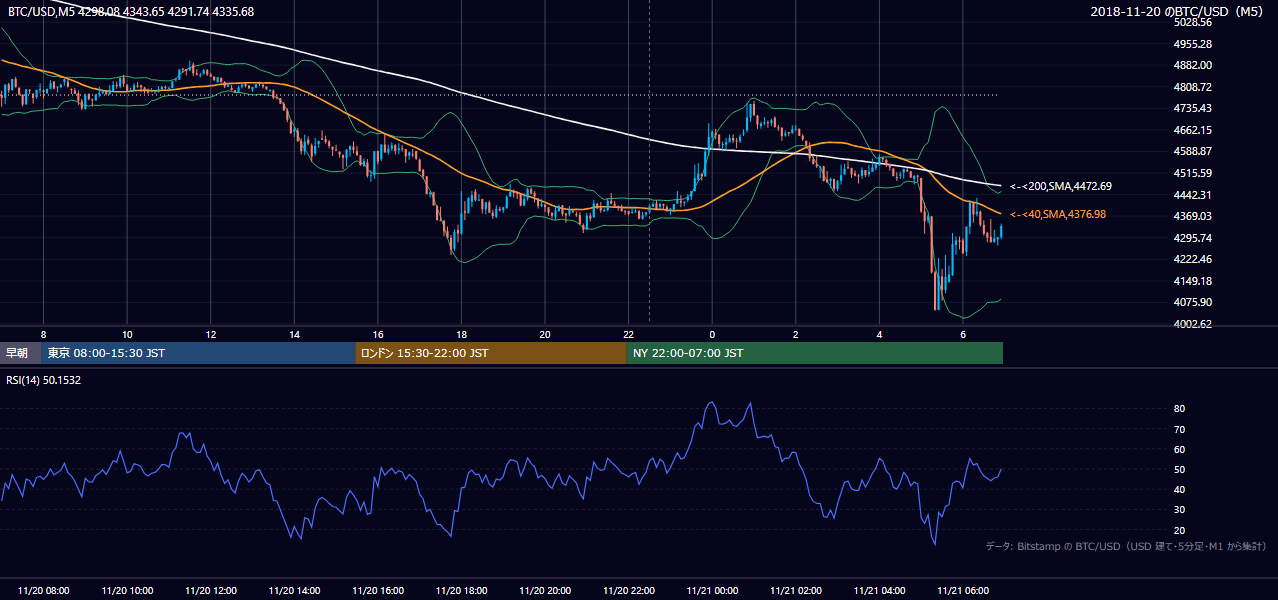Click hour label 18 under the price chart
Image resolution: width=1278 pixels, height=600 pixels.
coord(461,334)
